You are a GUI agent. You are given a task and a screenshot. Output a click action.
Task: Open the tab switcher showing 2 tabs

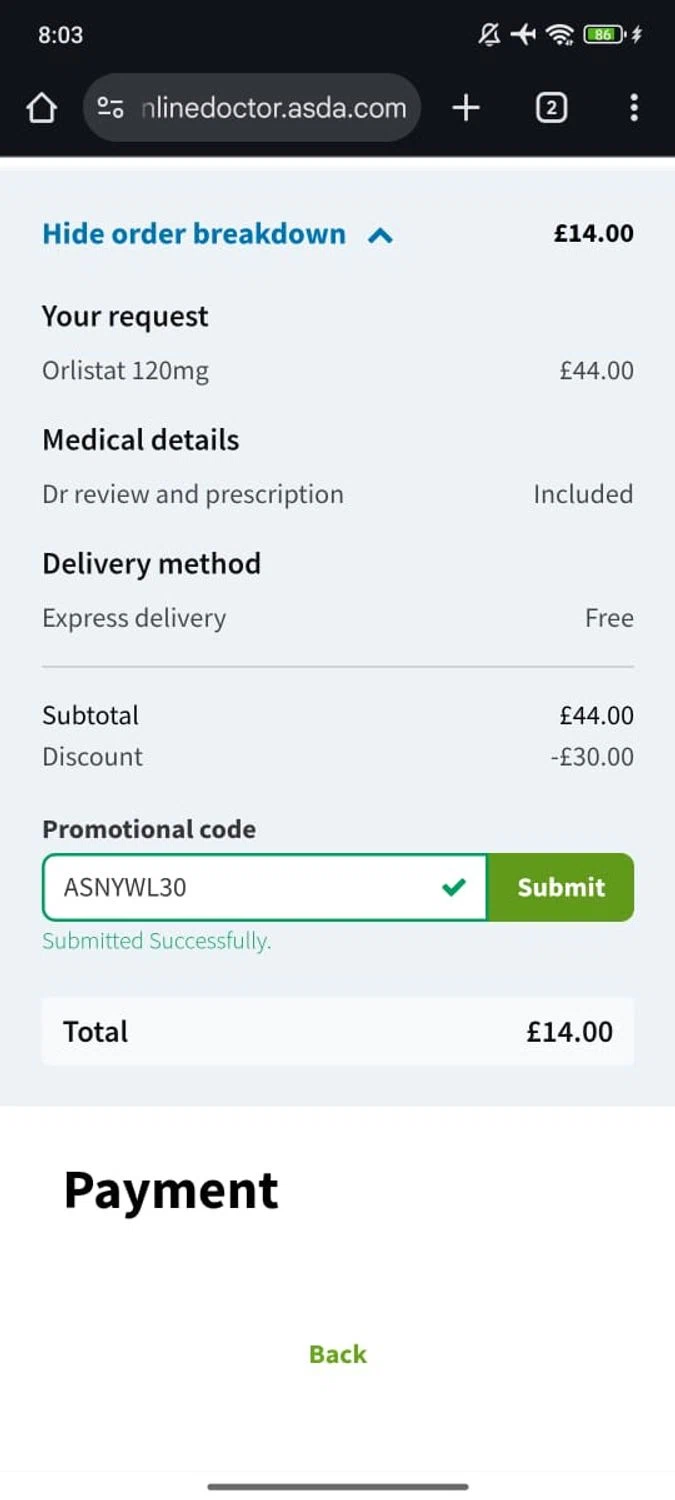click(551, 108)
